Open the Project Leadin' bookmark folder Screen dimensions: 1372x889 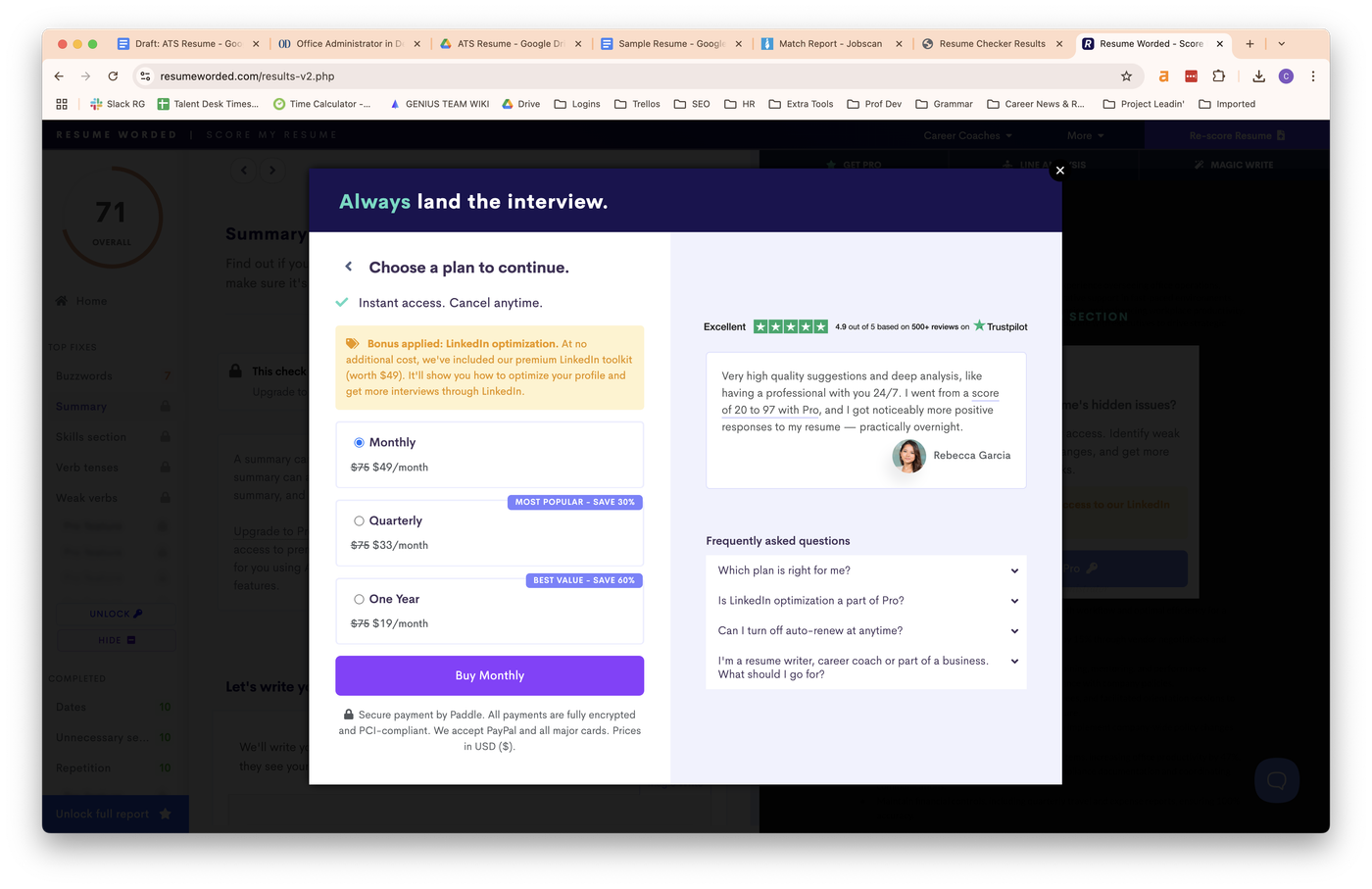pyautogui.click(x=1144, y=104)
